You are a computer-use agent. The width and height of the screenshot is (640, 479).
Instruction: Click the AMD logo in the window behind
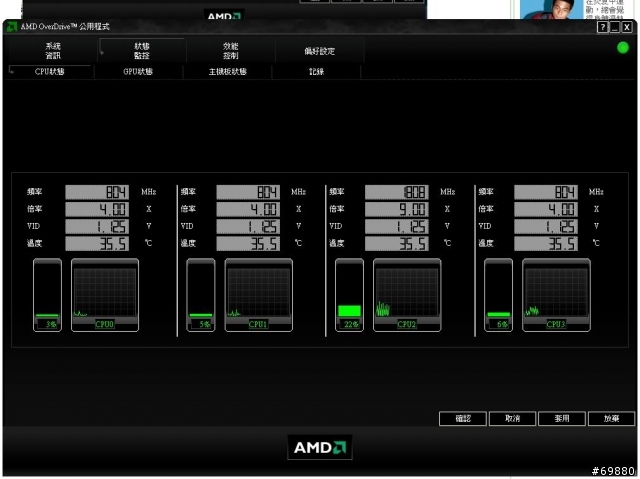tap(224, 16)
